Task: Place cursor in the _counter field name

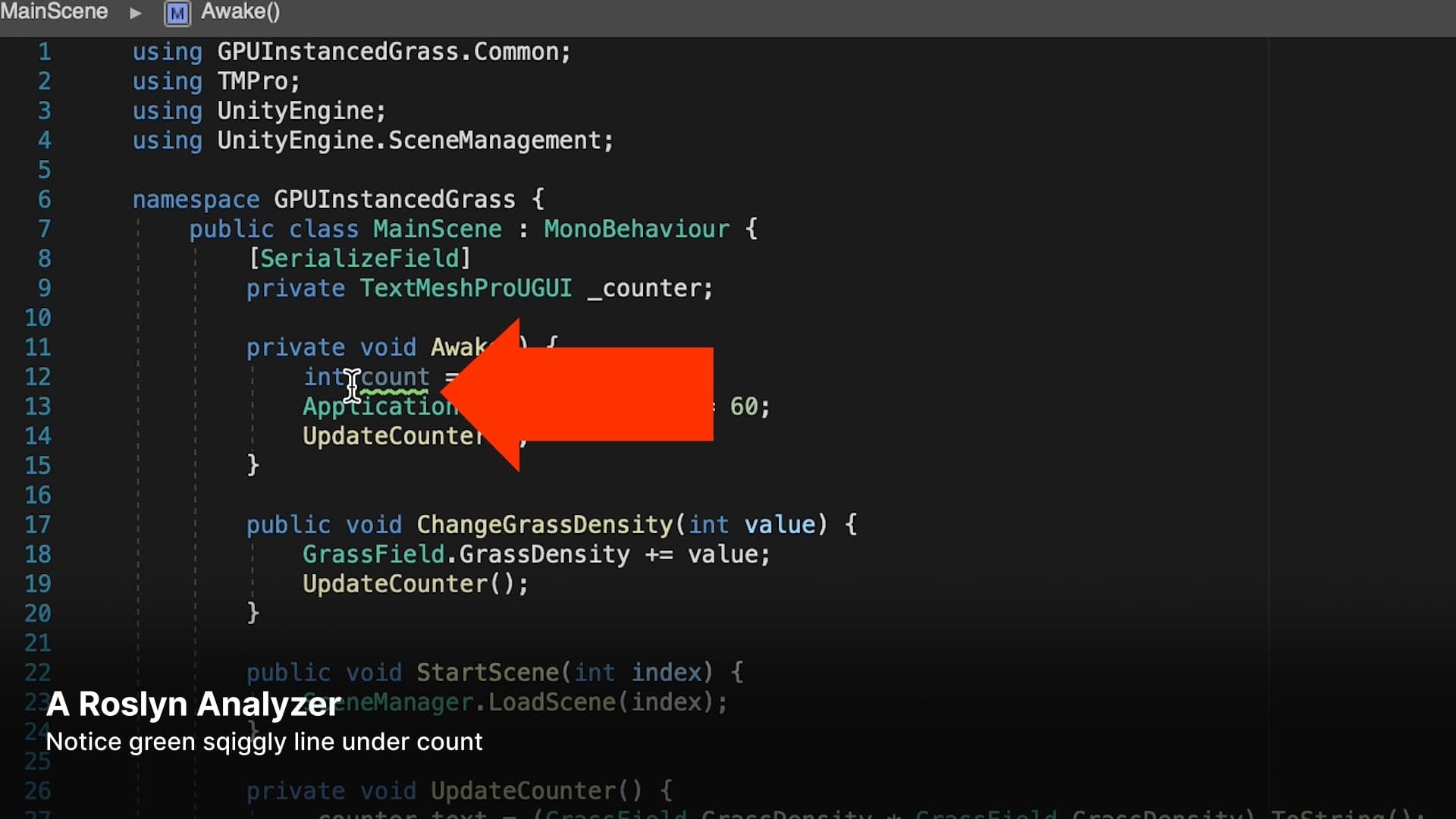Action: 646,288
